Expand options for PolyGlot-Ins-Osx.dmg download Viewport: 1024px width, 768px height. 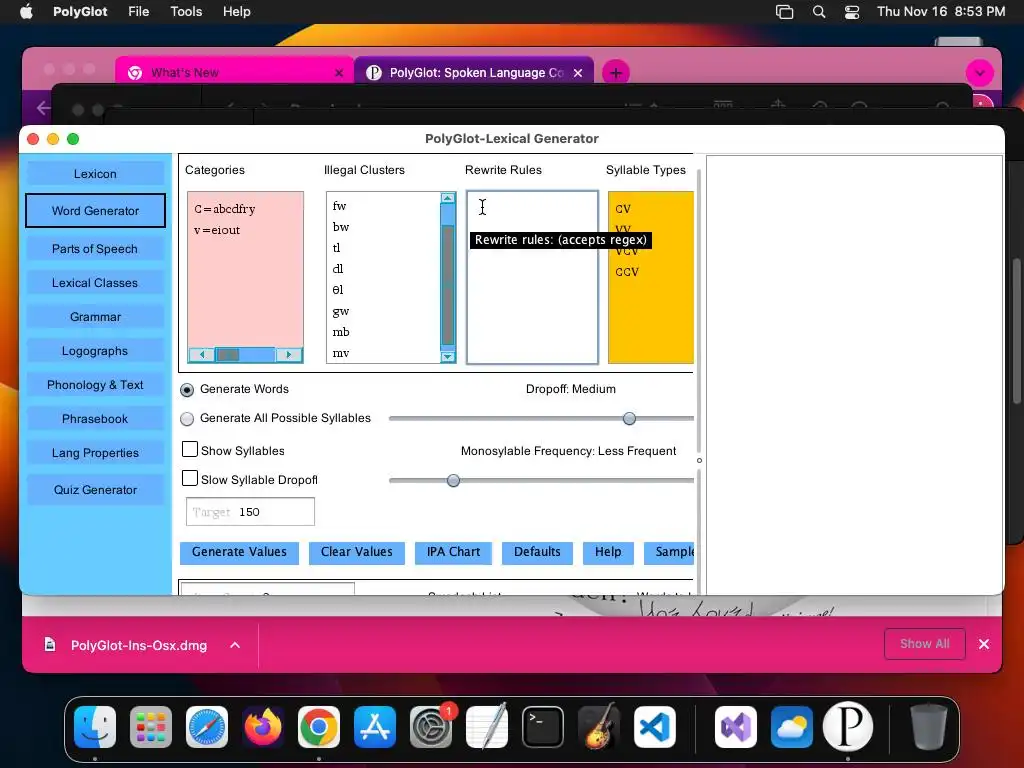pyautogui.click(x=235, y=645)
